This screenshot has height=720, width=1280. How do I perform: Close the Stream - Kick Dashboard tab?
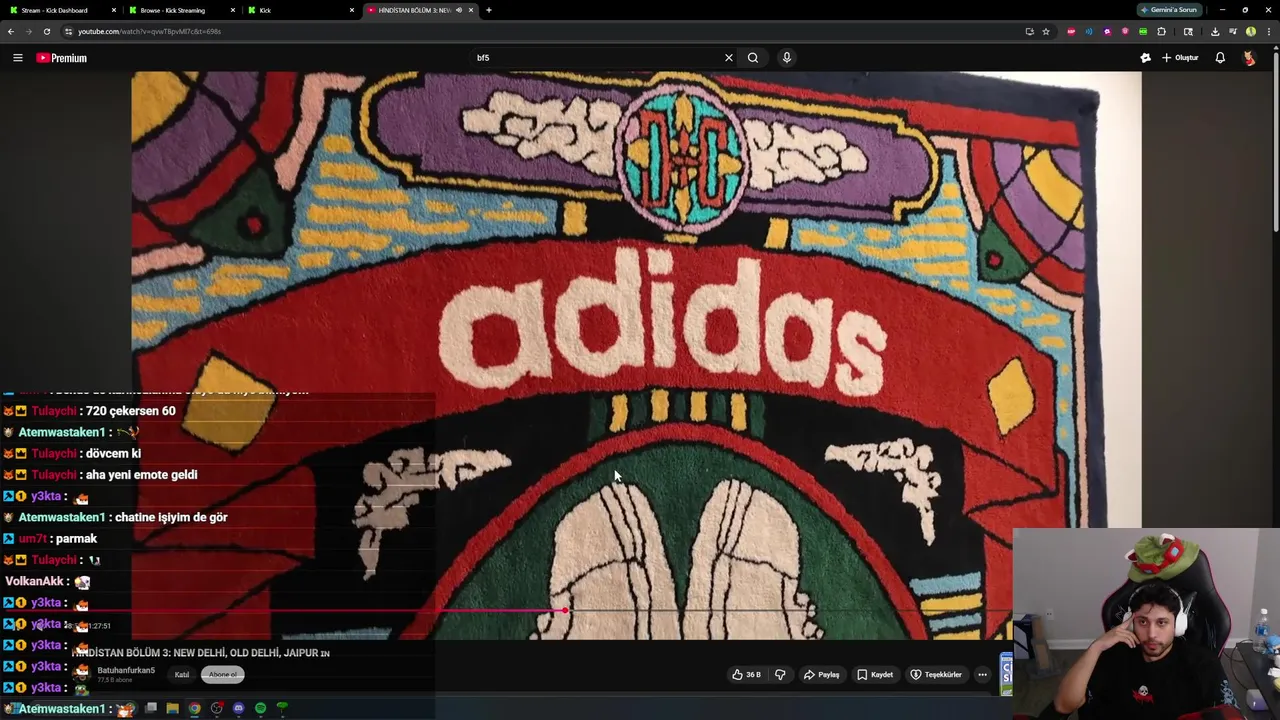coord(112,10)
